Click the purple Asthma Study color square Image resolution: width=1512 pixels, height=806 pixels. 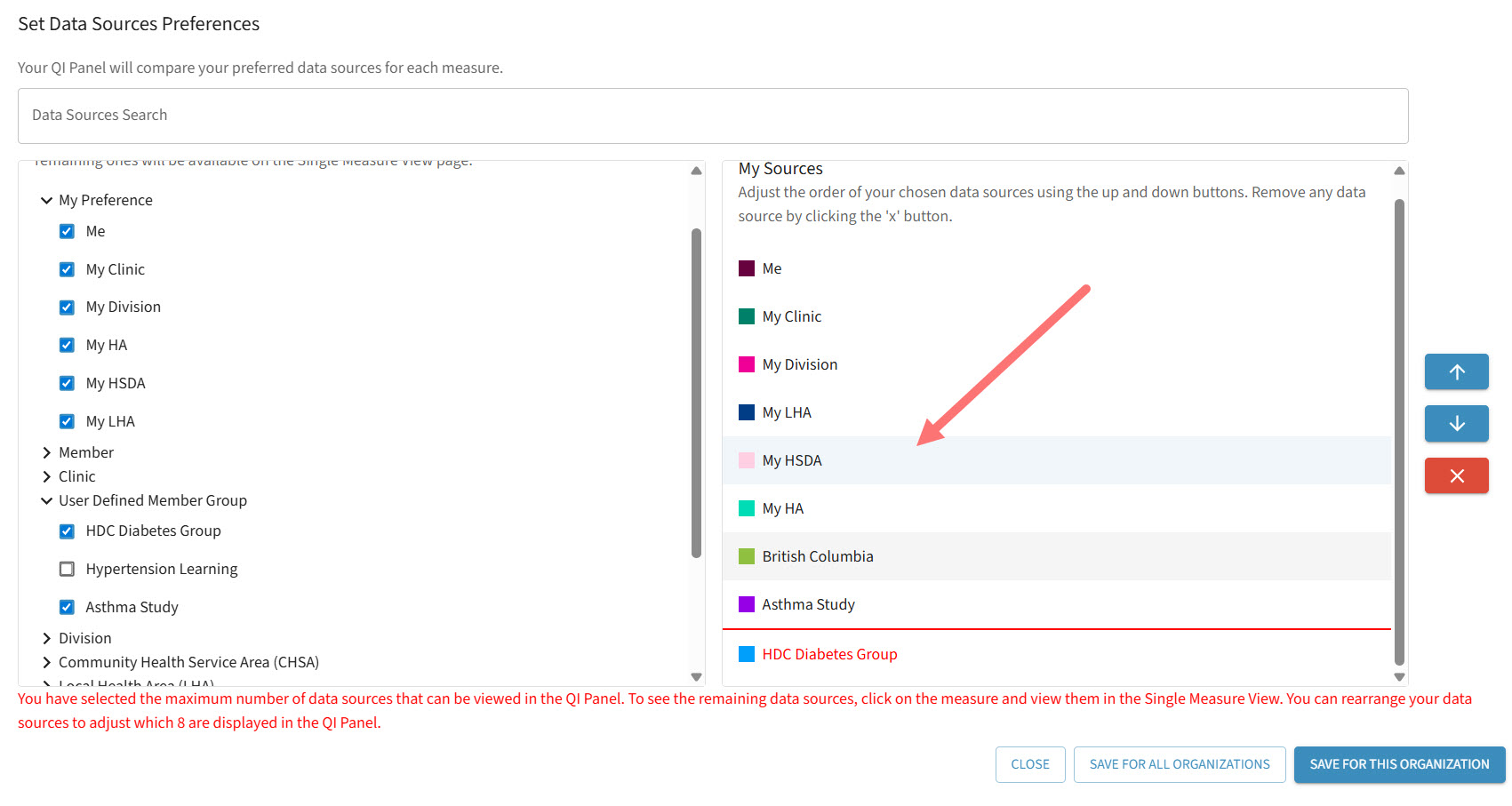coord(747,604)
